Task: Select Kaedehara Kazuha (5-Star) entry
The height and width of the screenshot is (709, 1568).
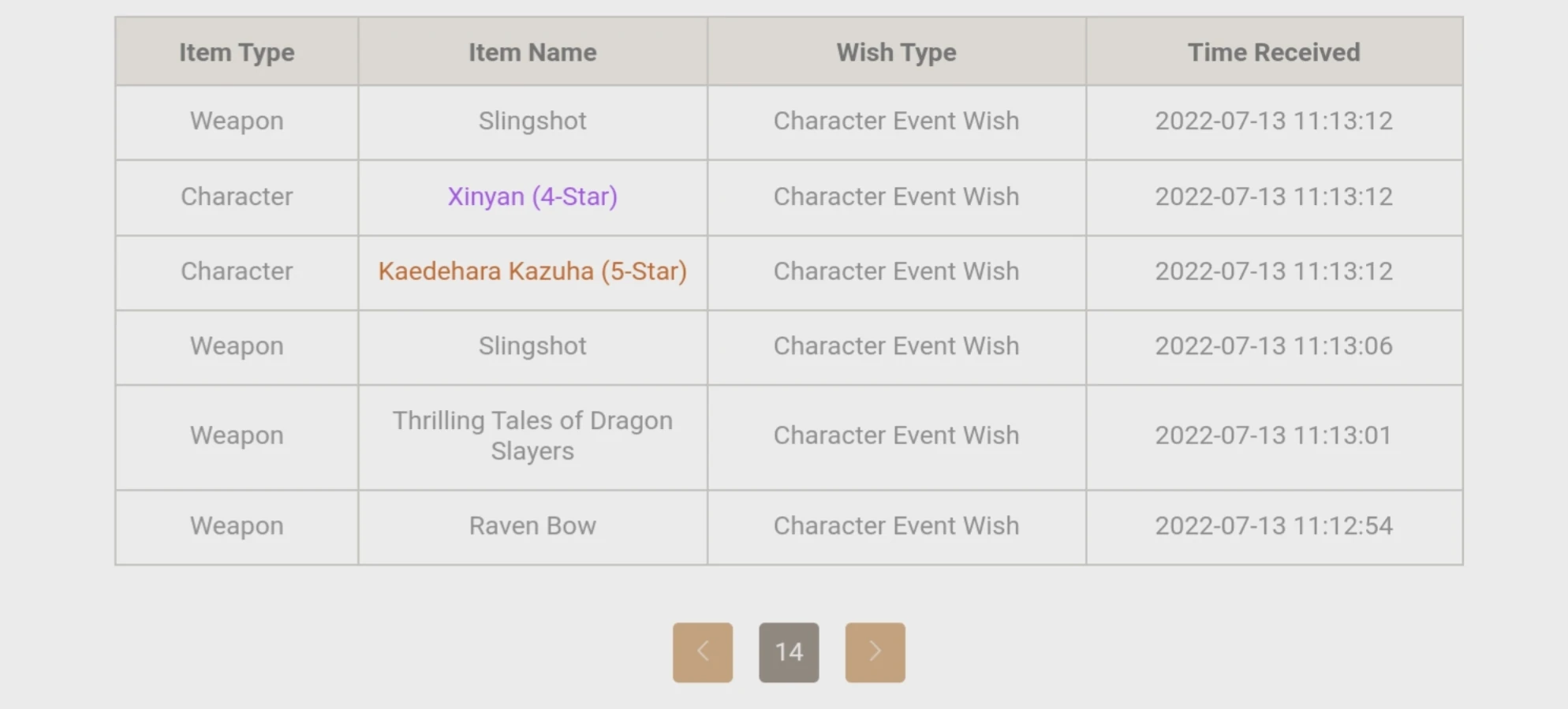Action: pos(532,271)
